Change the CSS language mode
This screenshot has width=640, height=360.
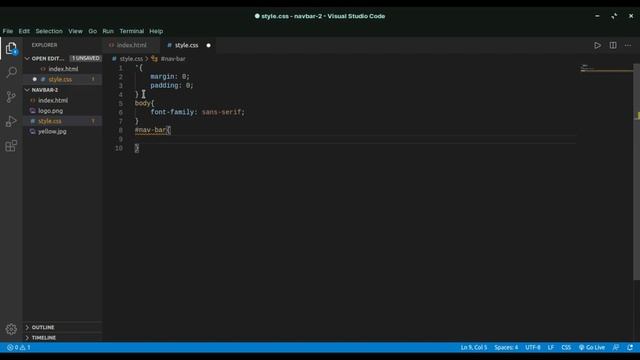[566, 347]
